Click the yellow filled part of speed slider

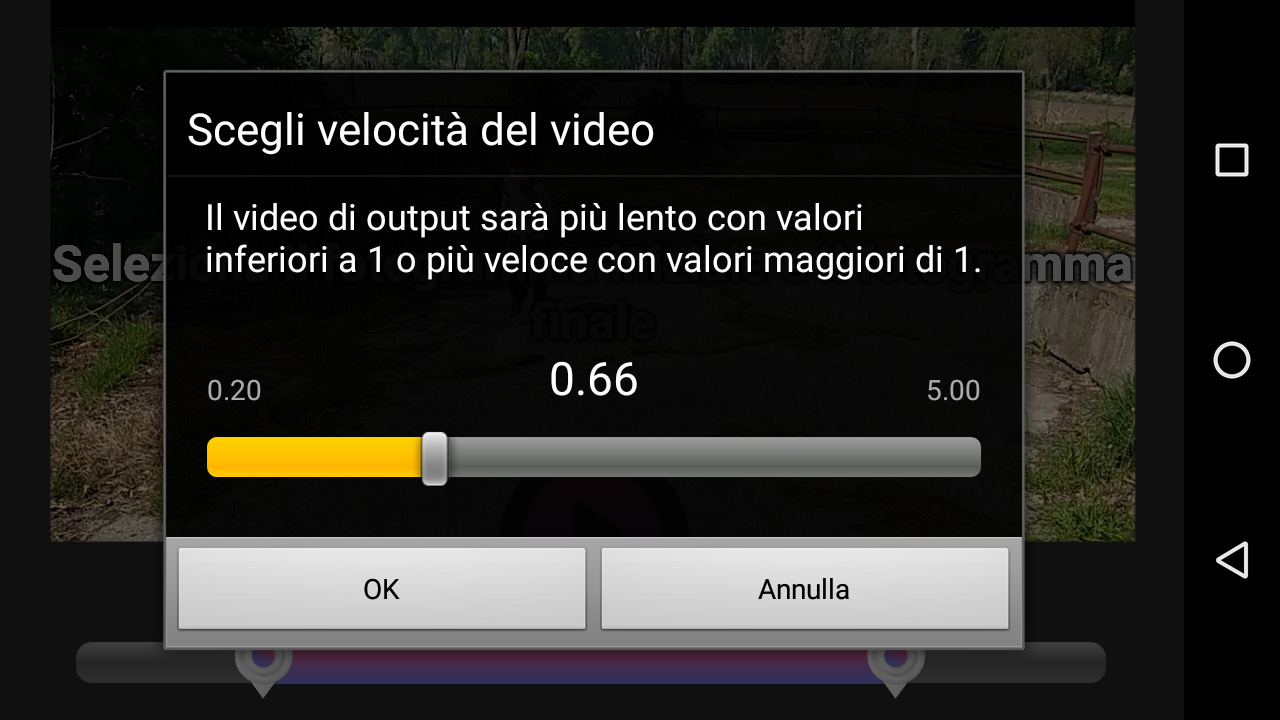314,457
